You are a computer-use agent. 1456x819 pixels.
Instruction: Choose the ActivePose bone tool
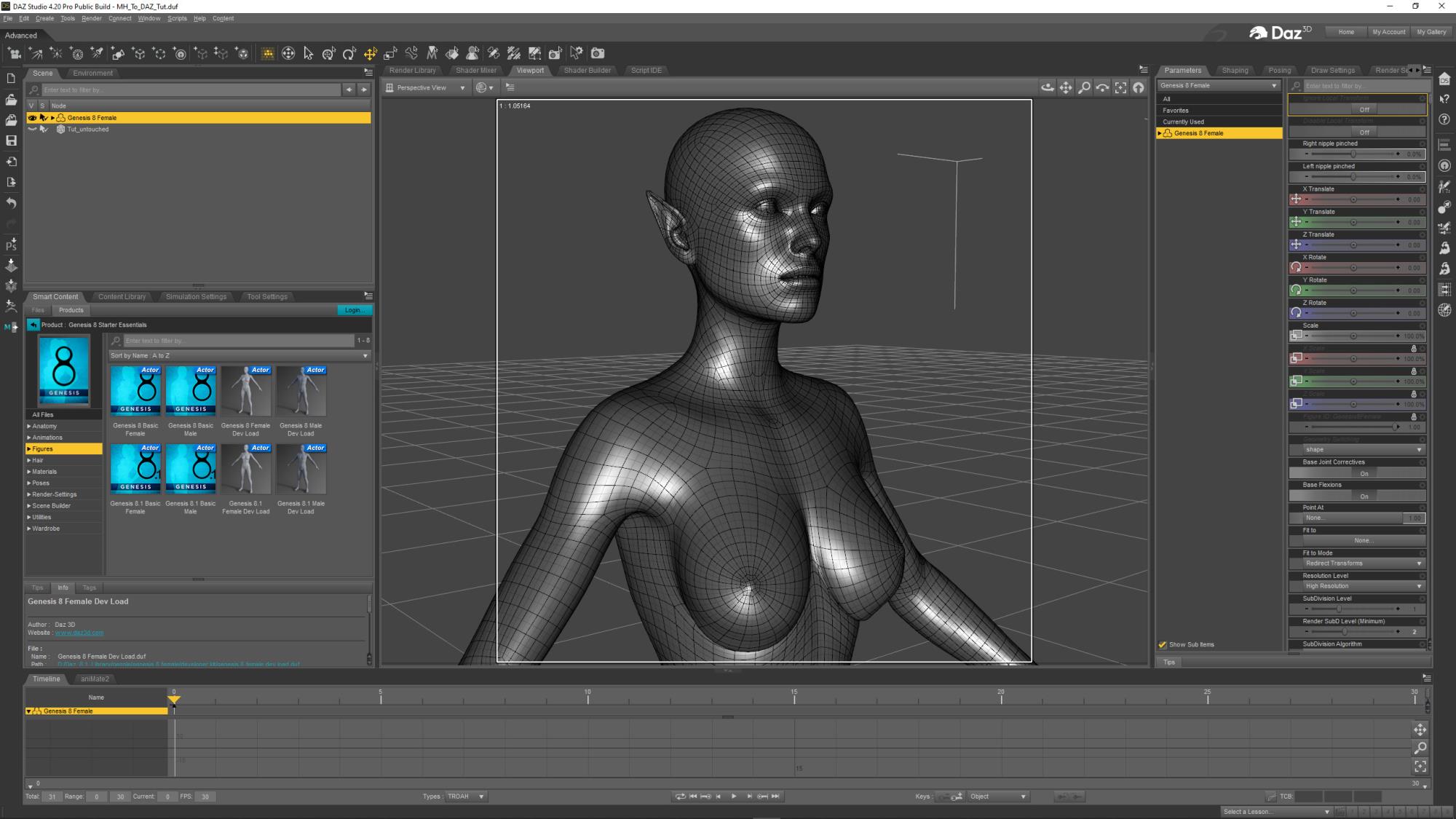point(411,53)
